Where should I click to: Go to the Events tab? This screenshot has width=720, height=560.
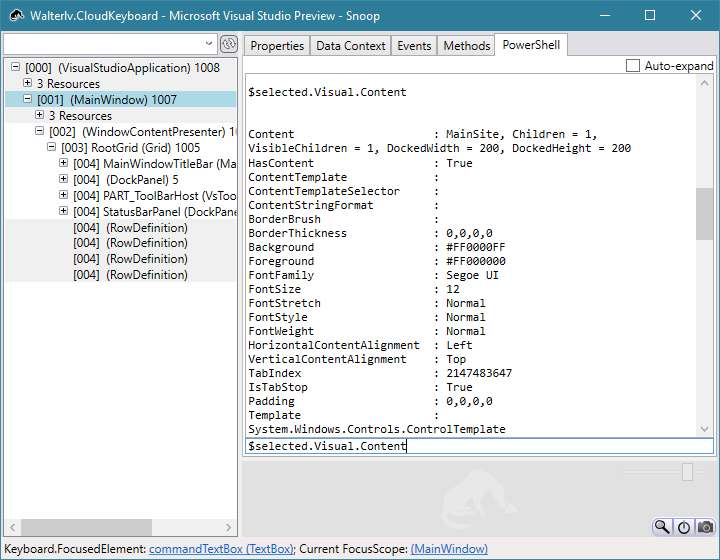click(414, 46)
